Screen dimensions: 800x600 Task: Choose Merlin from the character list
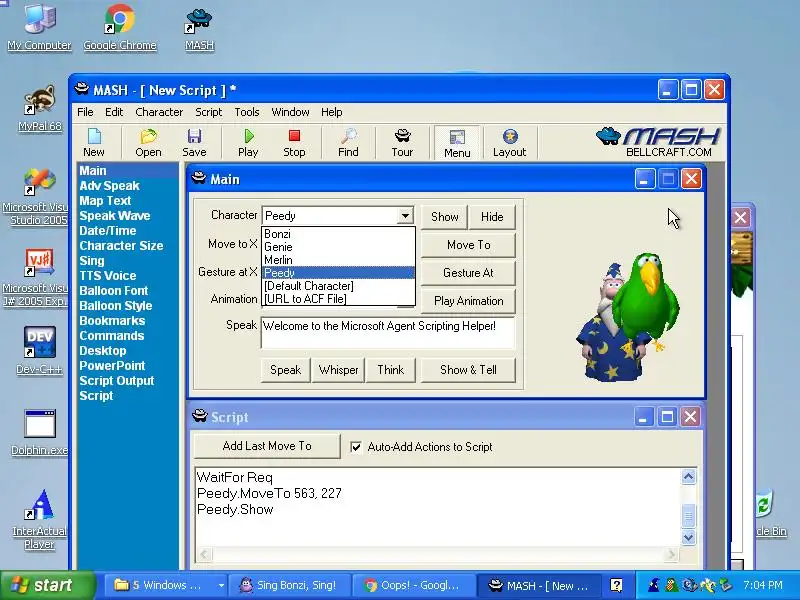coord(338,260)
